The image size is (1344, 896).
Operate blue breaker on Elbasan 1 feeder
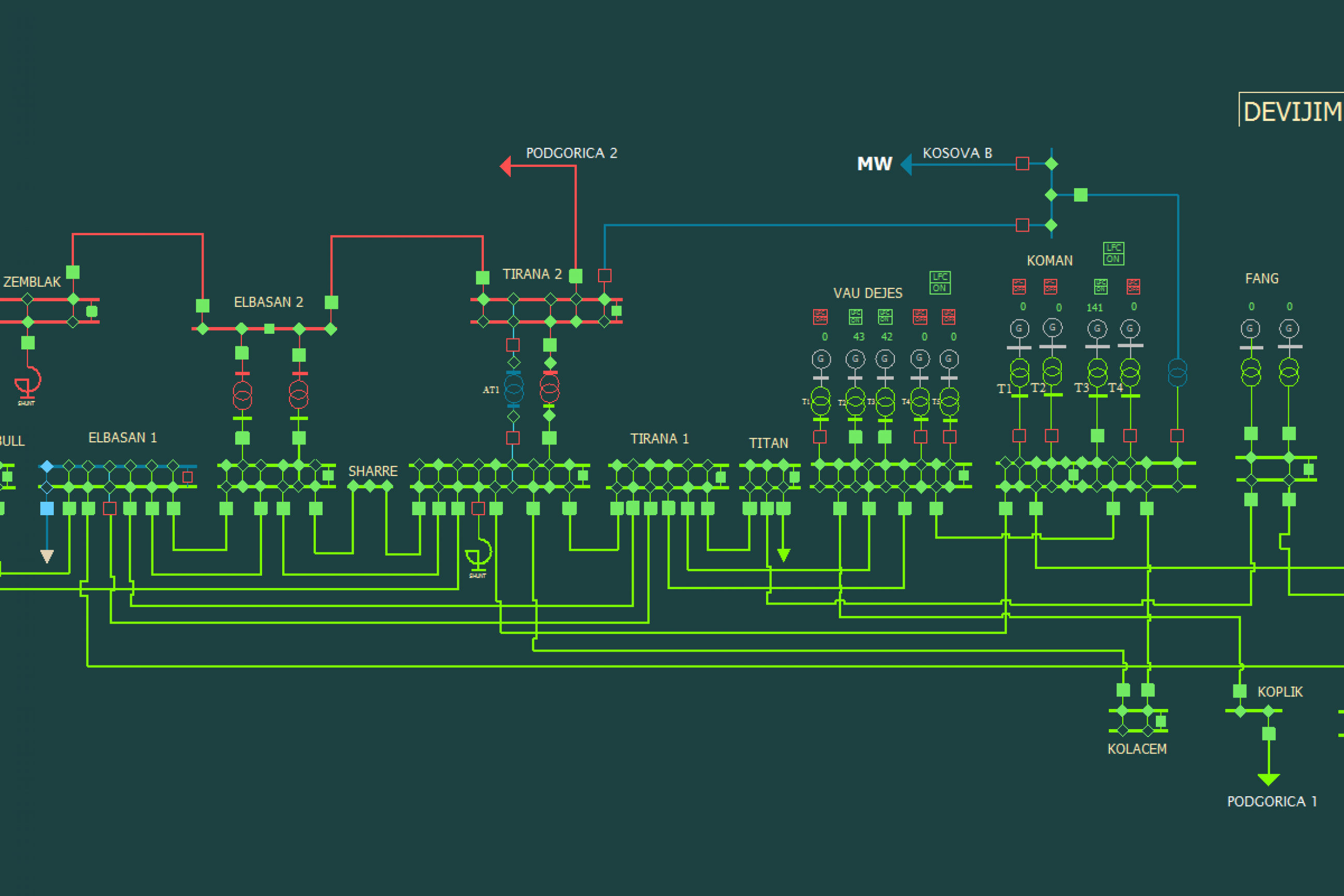pyautogui.click(x=47, y=508)
